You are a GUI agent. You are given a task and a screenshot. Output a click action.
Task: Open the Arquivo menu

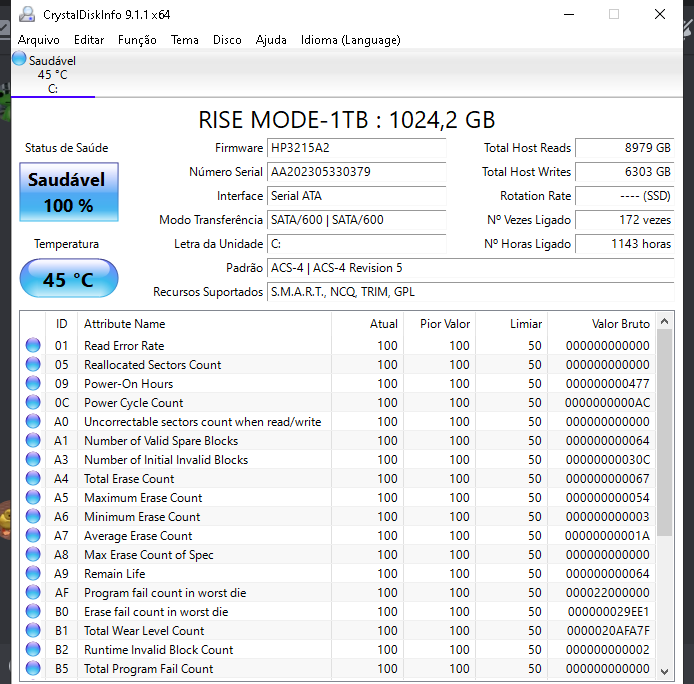point(39,40)
